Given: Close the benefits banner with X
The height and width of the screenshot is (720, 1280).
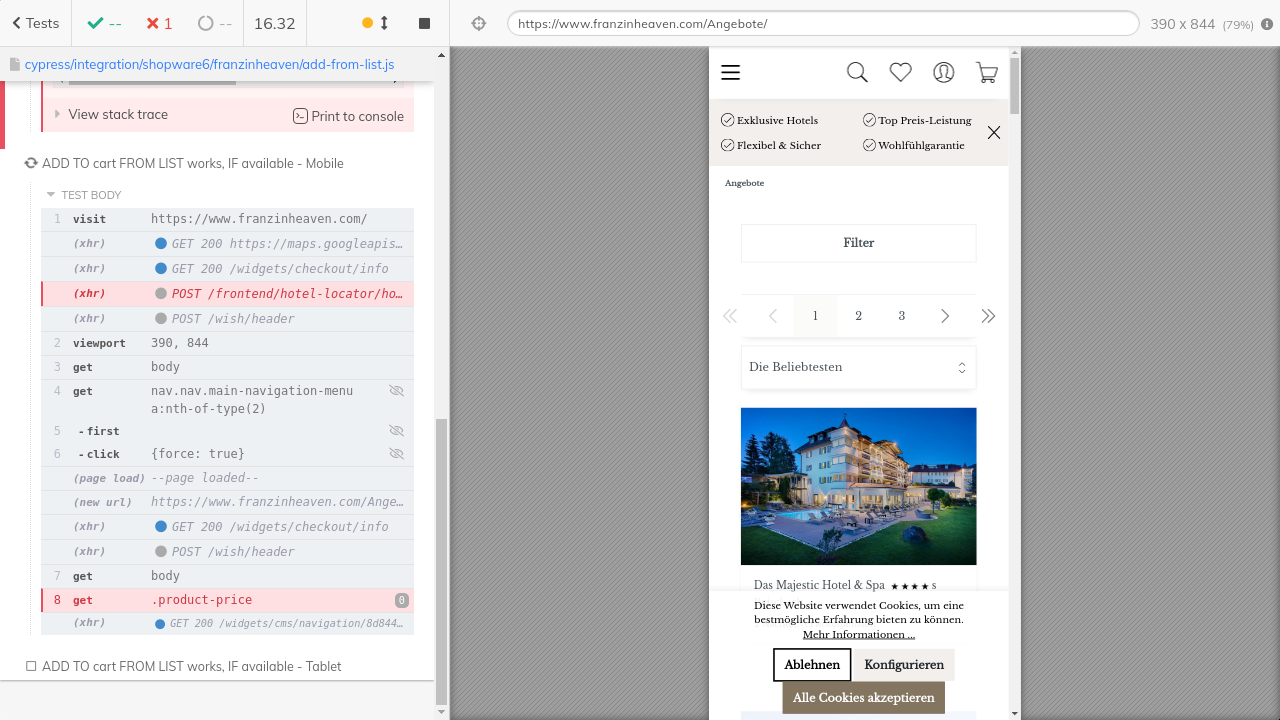Looking at the screenshot, I should [x=994, y=132].
